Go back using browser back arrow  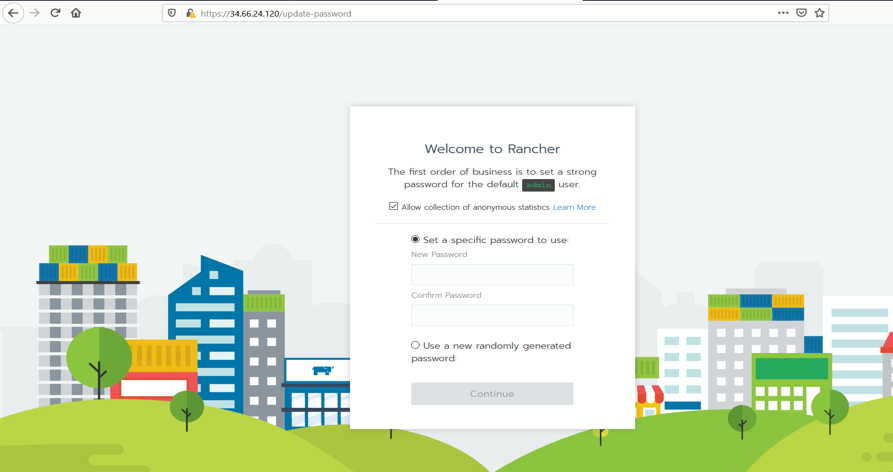[x=13, y=13]
